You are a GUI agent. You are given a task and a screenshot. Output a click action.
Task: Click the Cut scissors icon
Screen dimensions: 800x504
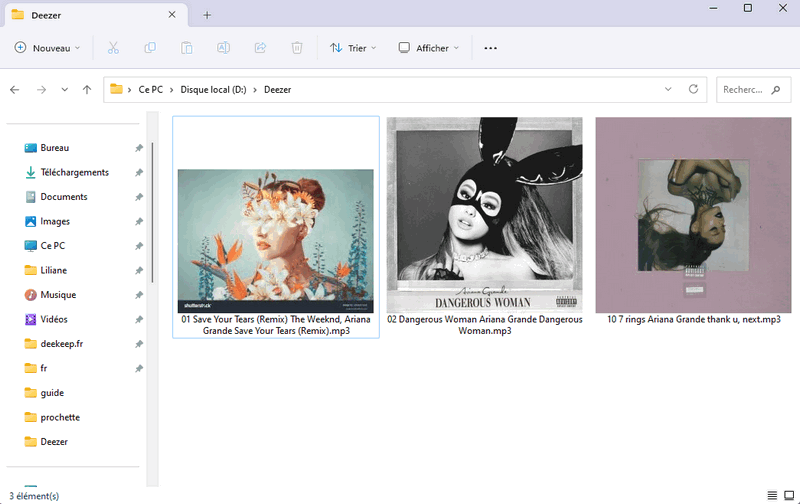(113, 48)
